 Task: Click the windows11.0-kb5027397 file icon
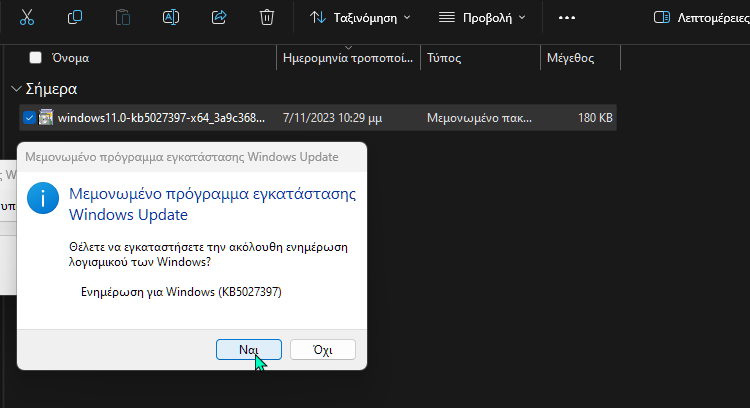[46, 117]
